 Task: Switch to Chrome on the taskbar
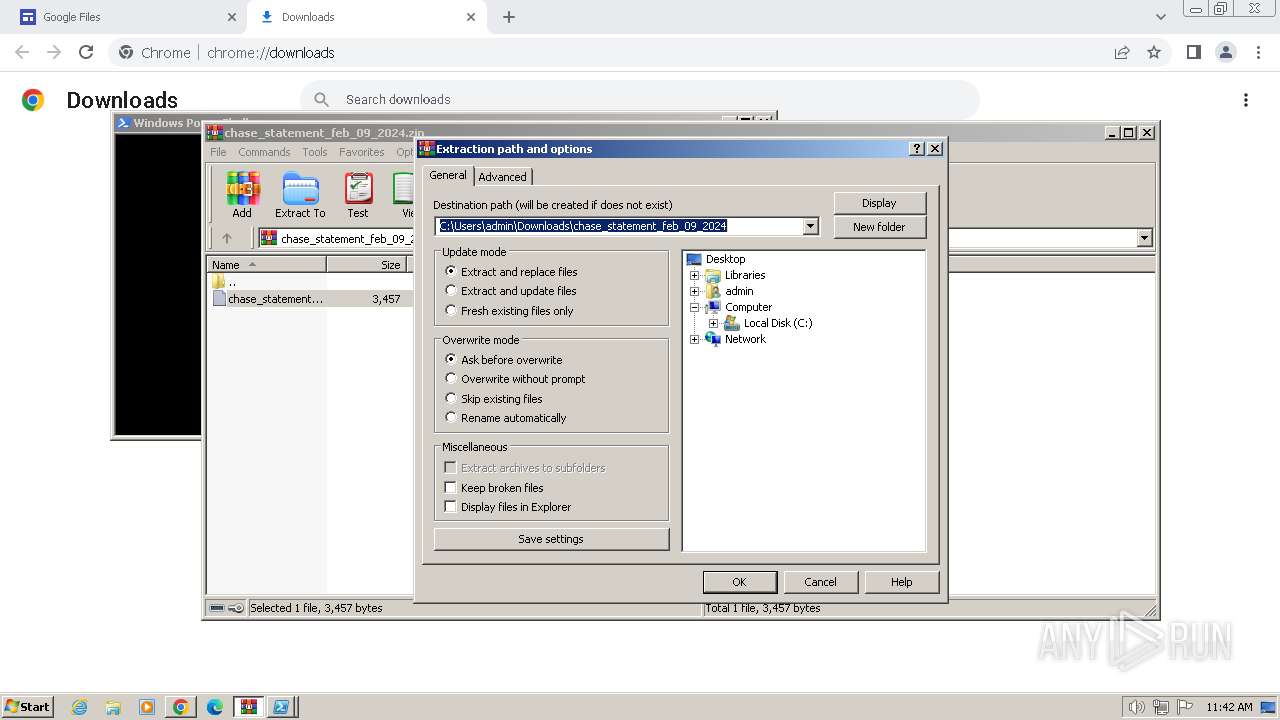click(x=181, y=707)
